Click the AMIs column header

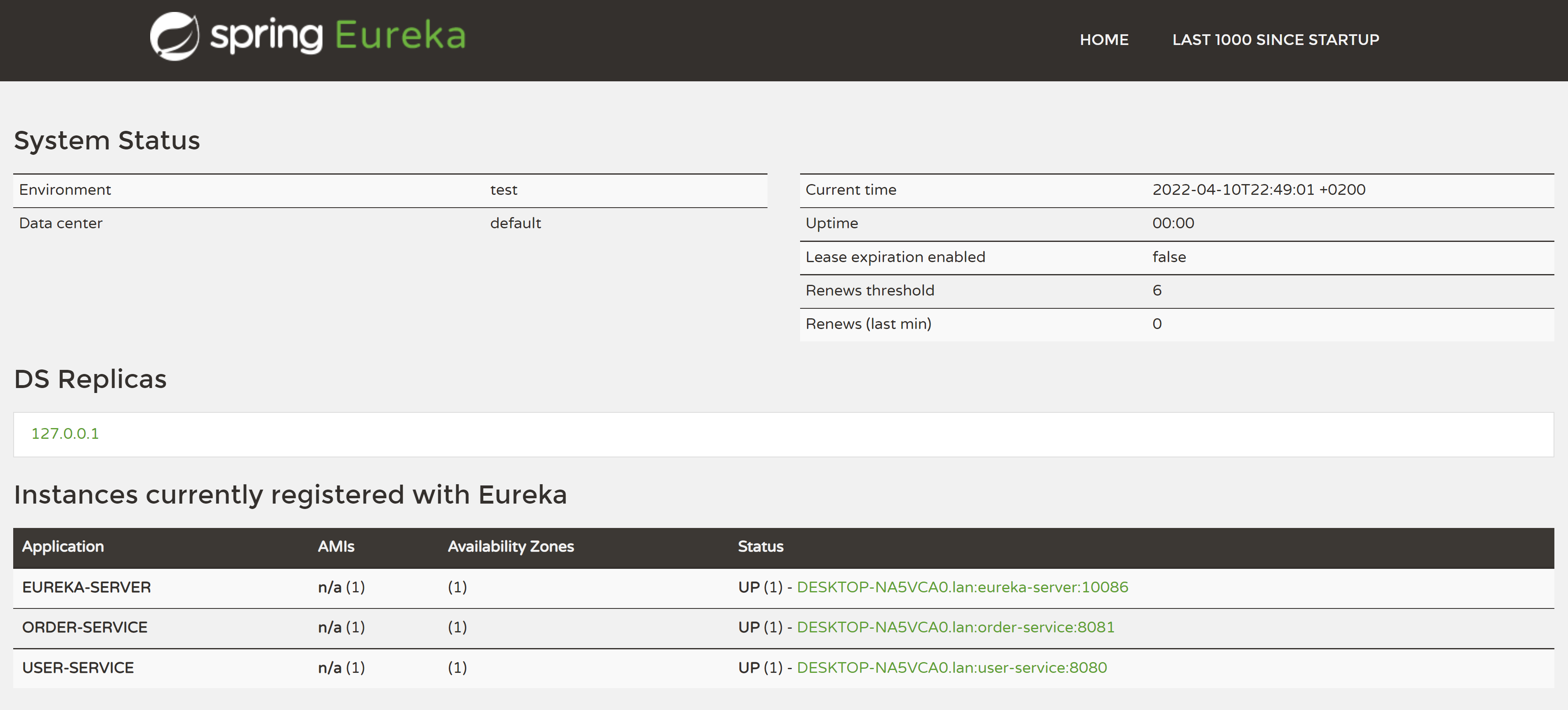click(x=335, y=546)
